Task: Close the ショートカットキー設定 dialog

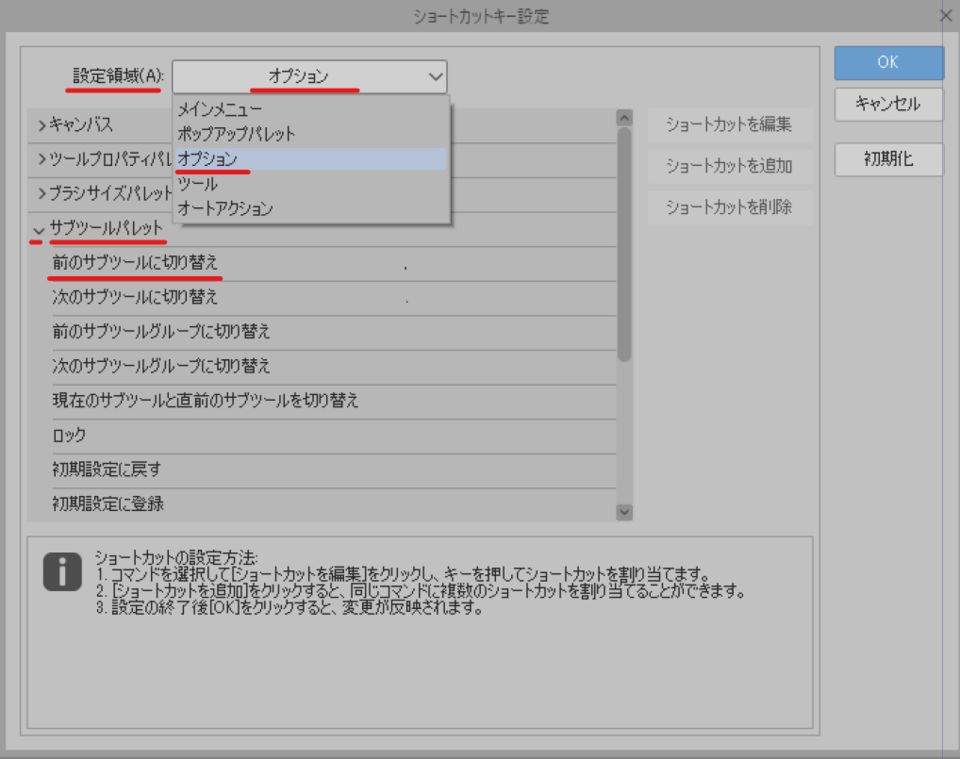Action: tap(946, 16)
